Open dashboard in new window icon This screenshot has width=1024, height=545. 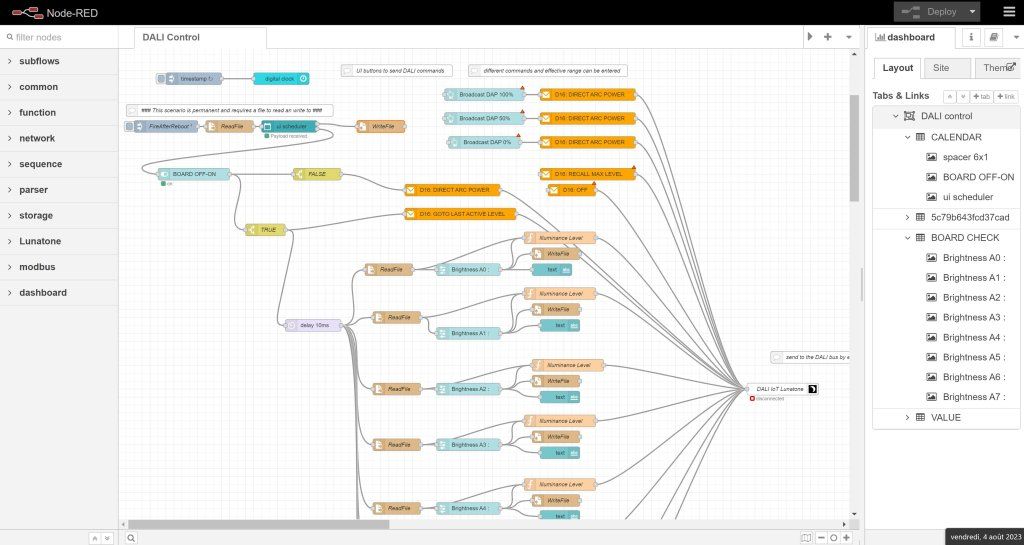click(x=1011, y=68)
